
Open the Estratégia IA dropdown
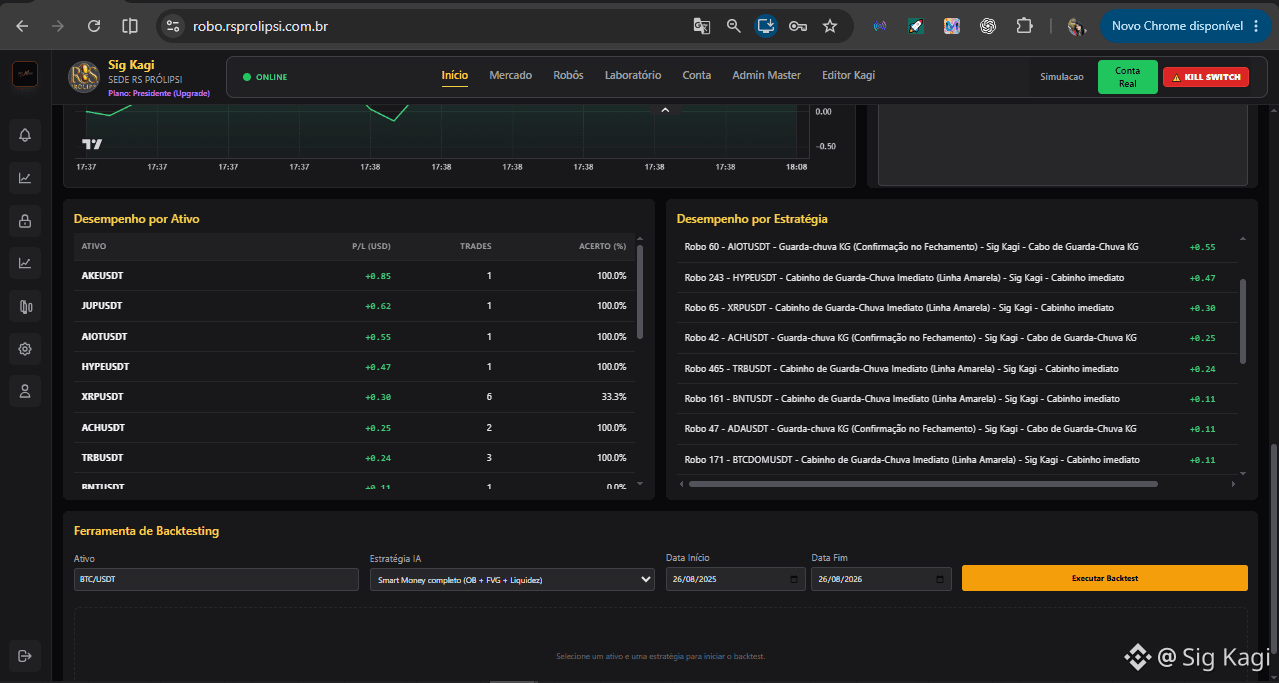click(512, 580)
